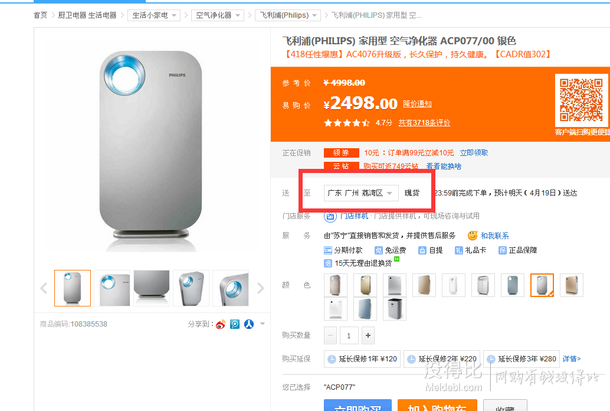610x411 pixels.
Task: Show previous product thumbnails arrow
Action: click(44, 288)
